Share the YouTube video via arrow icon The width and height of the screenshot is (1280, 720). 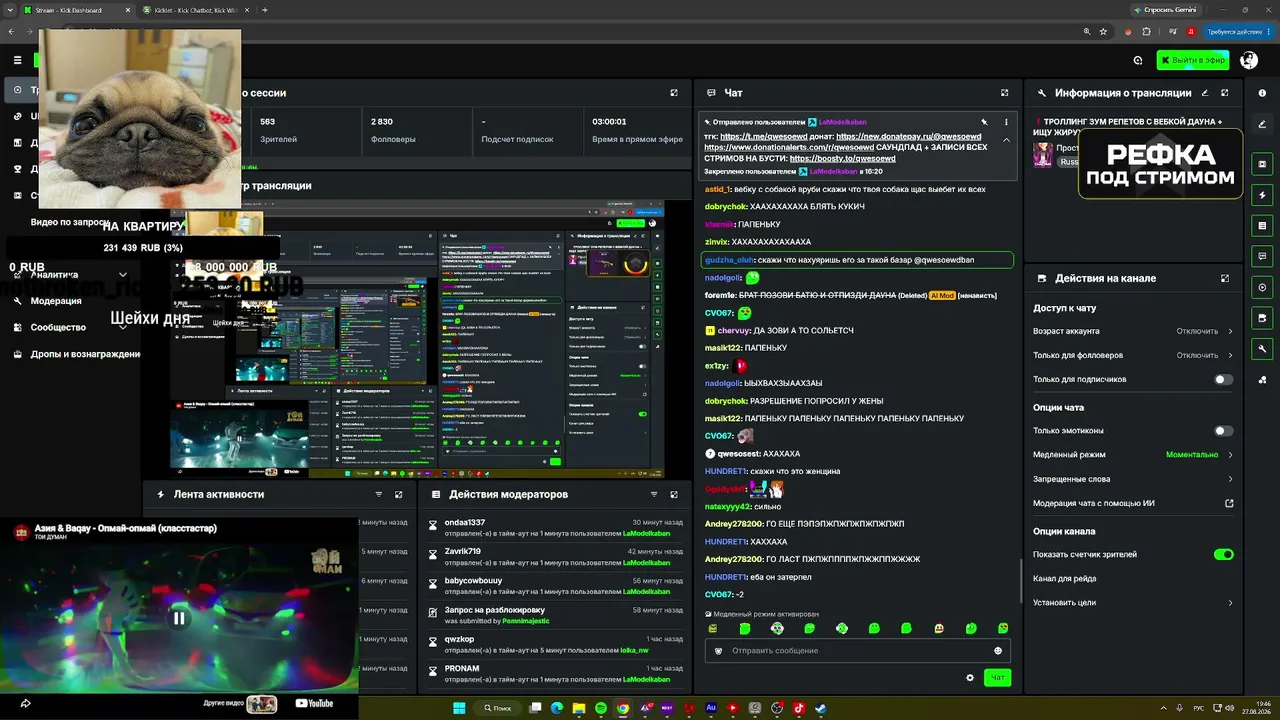coord(25,703)
